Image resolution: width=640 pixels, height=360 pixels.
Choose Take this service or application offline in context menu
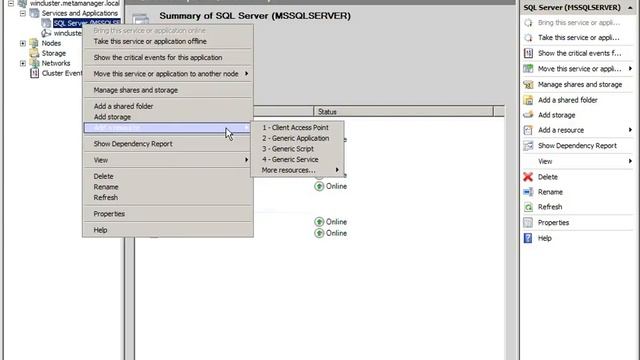pyautogui.click(x=167, y=41)
